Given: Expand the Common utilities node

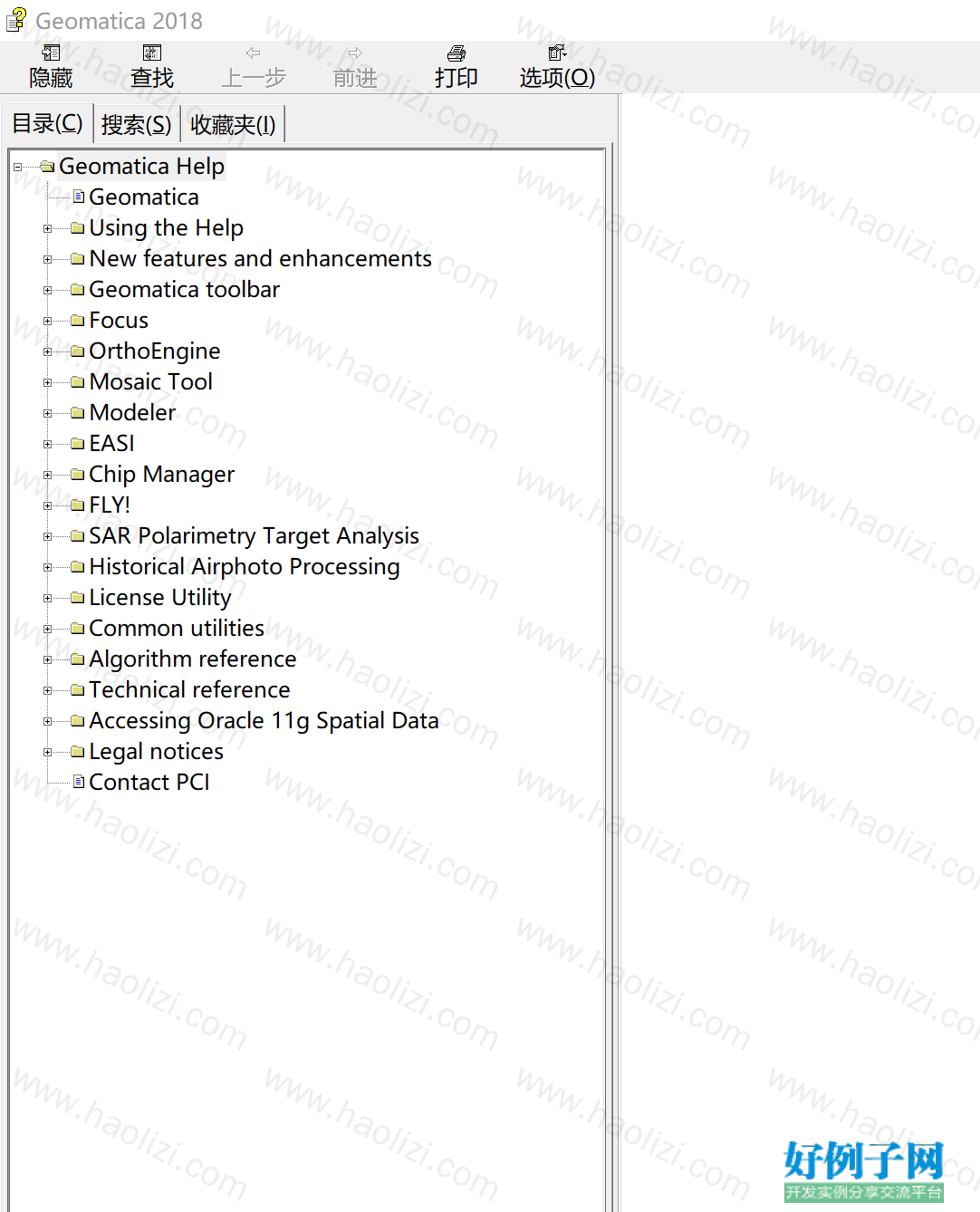Looking at the screenshot, I should coord(47,629).
